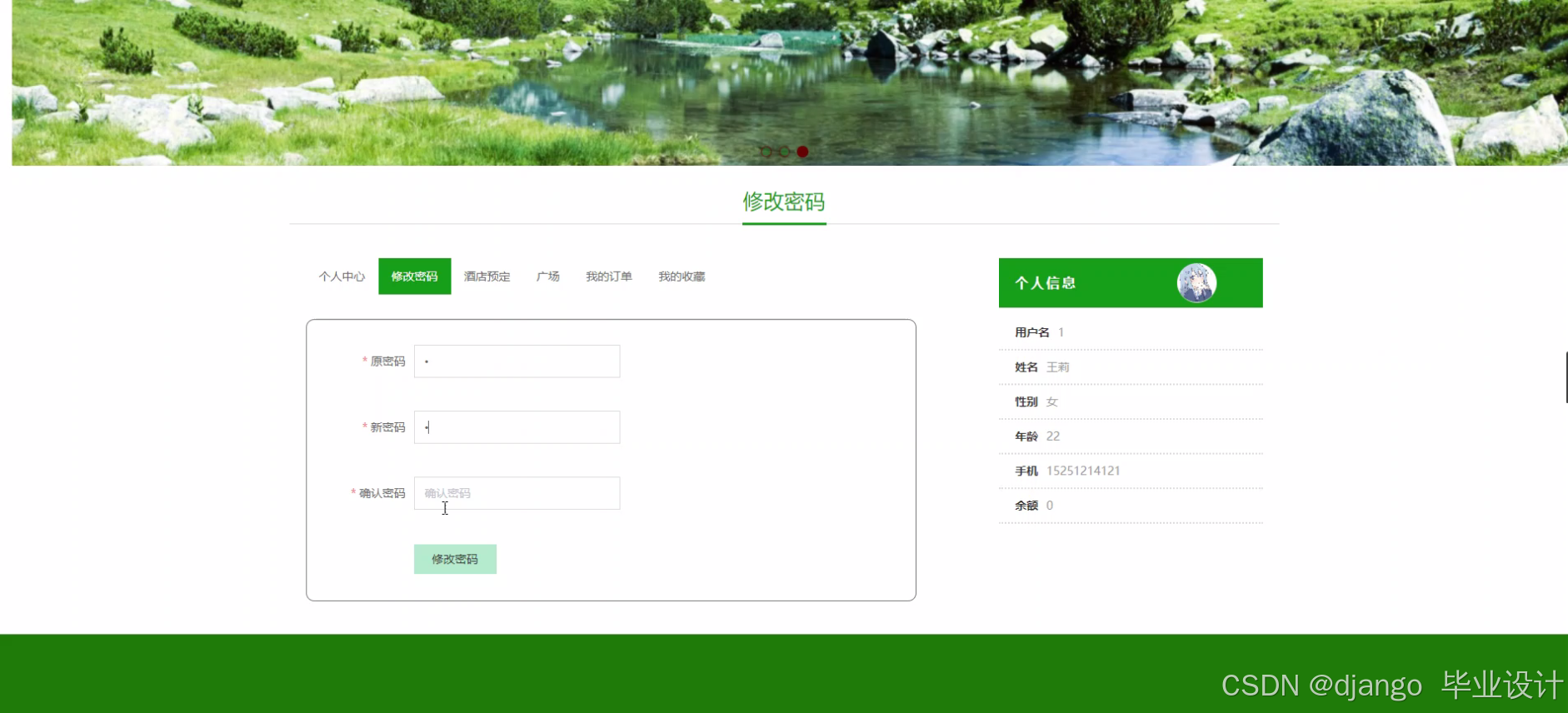The width and height of the screenshot is (1568, 713).
Task: Open the 酒店预定 tab
Action: coord(487,277)
